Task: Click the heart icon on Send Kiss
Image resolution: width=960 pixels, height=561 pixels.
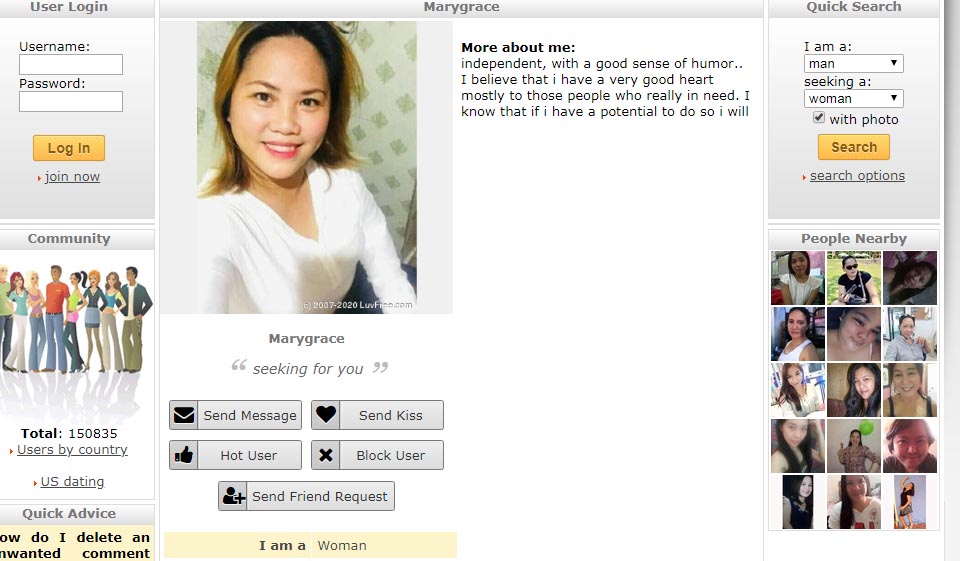Action: (326, 415)
